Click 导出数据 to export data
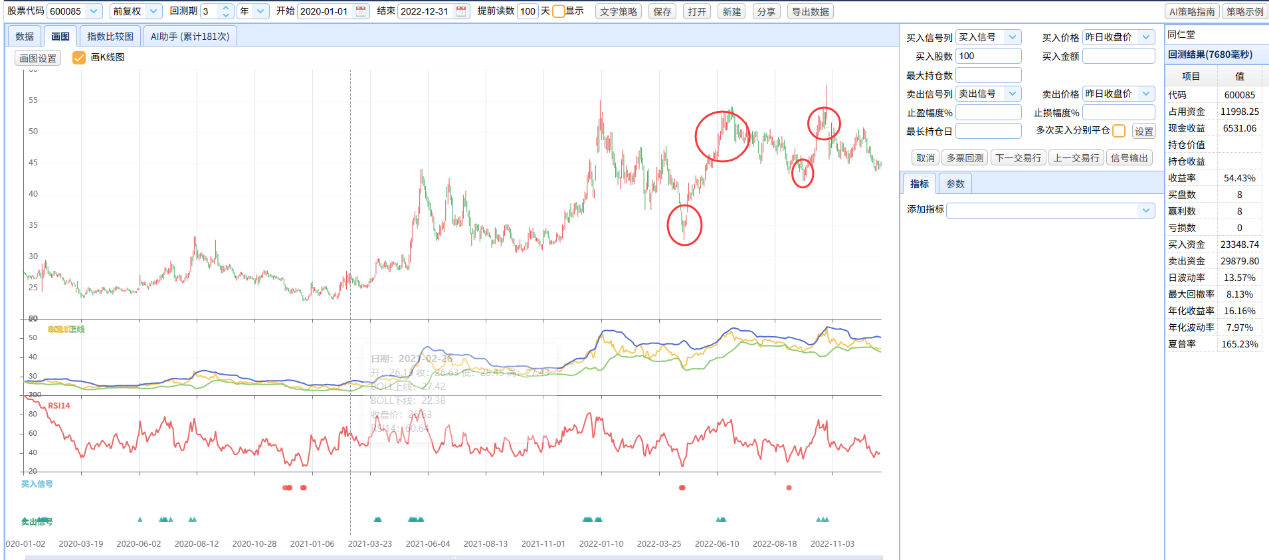 (x=809, y=11)
